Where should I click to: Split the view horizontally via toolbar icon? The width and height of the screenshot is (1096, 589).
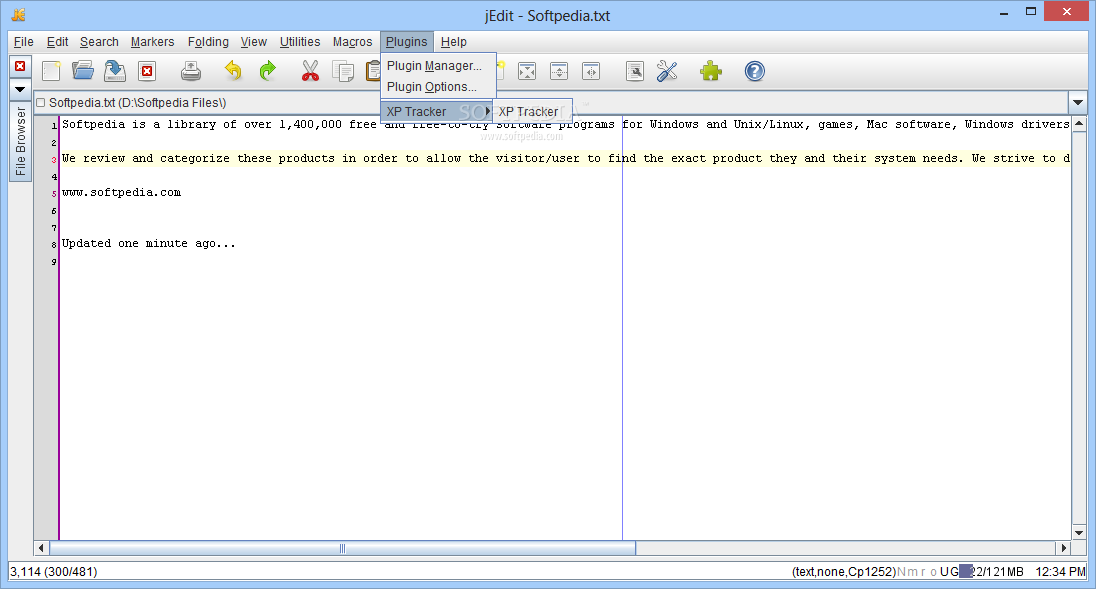tap(558, 71)
